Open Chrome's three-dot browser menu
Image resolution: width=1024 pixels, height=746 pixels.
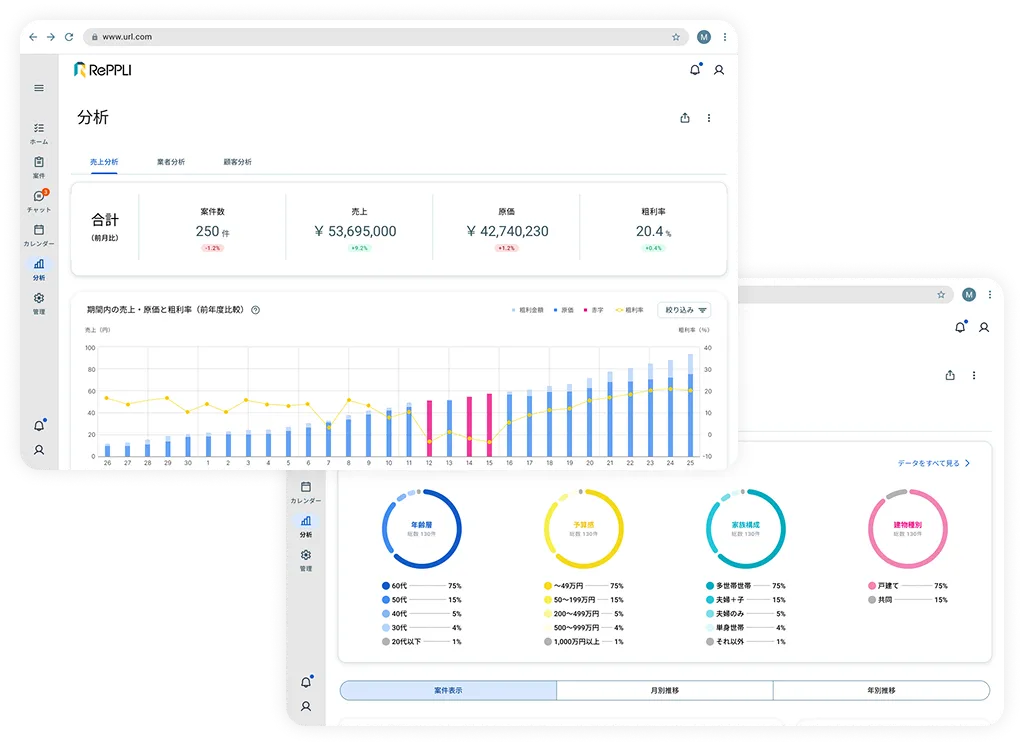(x=725, y=37)
